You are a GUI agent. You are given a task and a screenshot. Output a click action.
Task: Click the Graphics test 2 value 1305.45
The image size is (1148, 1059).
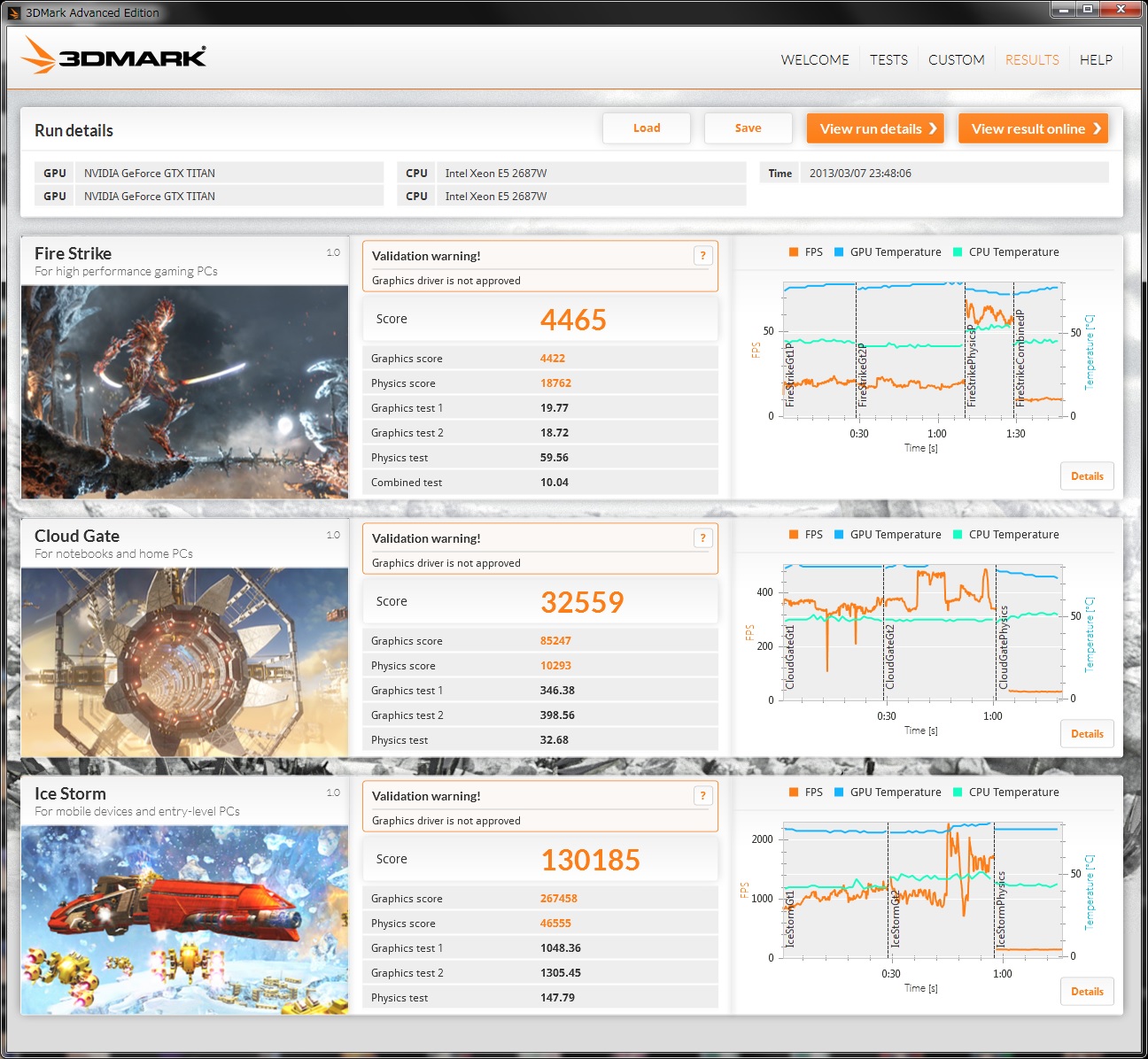pos(561,973)
